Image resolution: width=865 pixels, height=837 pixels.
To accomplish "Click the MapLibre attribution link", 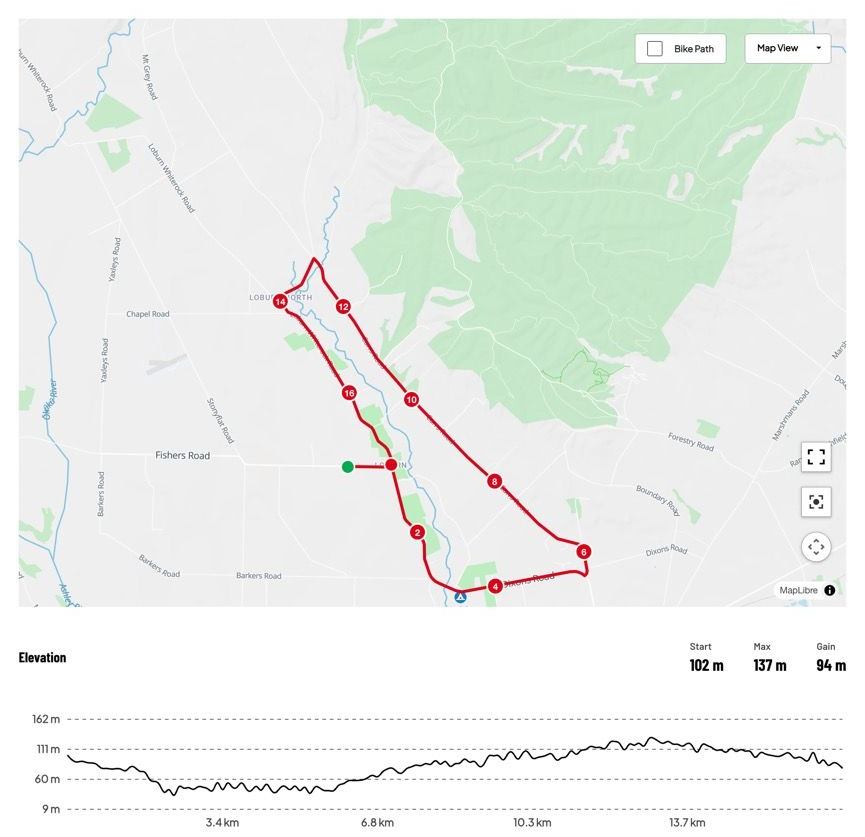I will [798, 591].
